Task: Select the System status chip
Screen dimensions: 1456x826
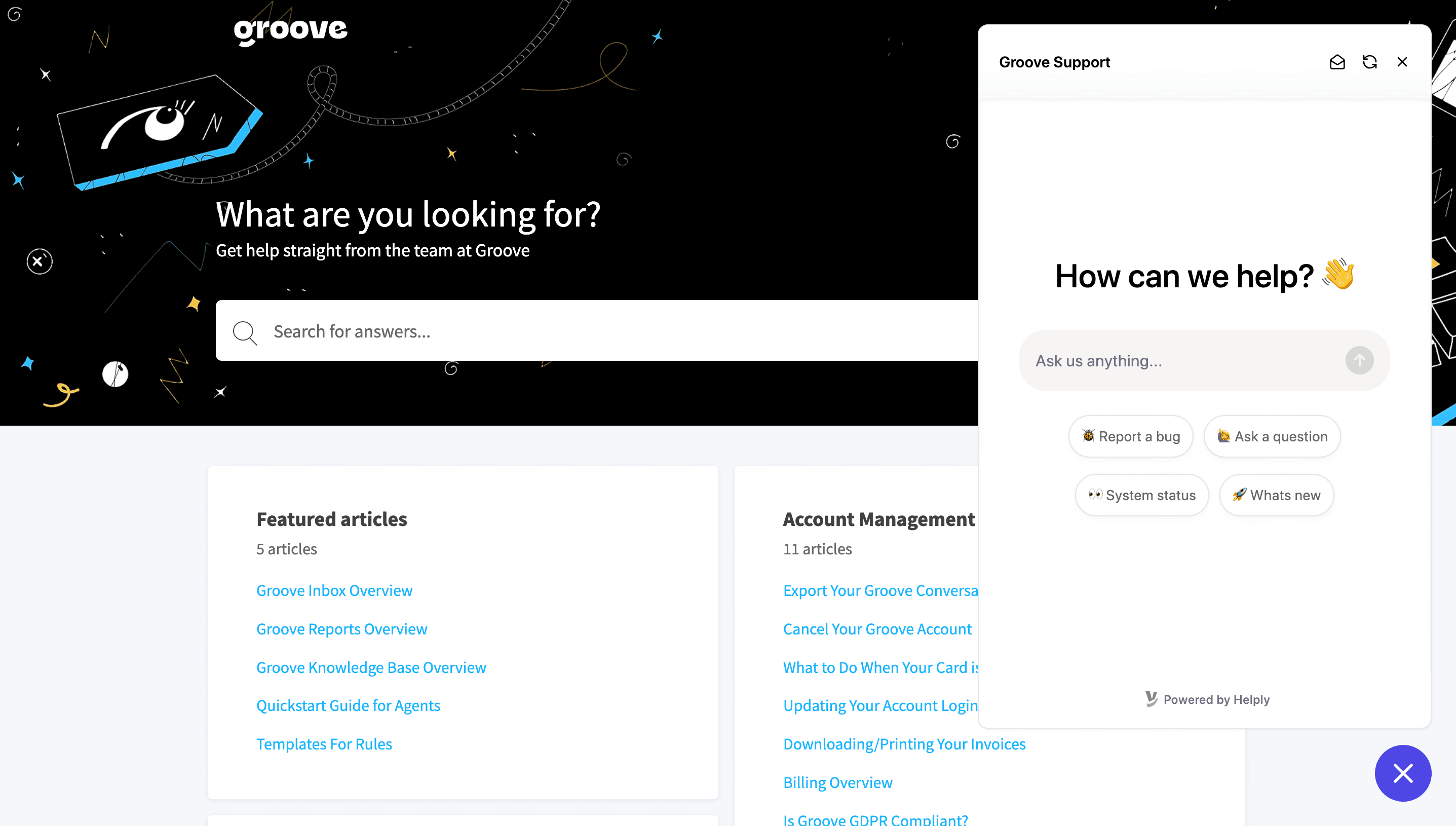Action: coord(1141,495)
